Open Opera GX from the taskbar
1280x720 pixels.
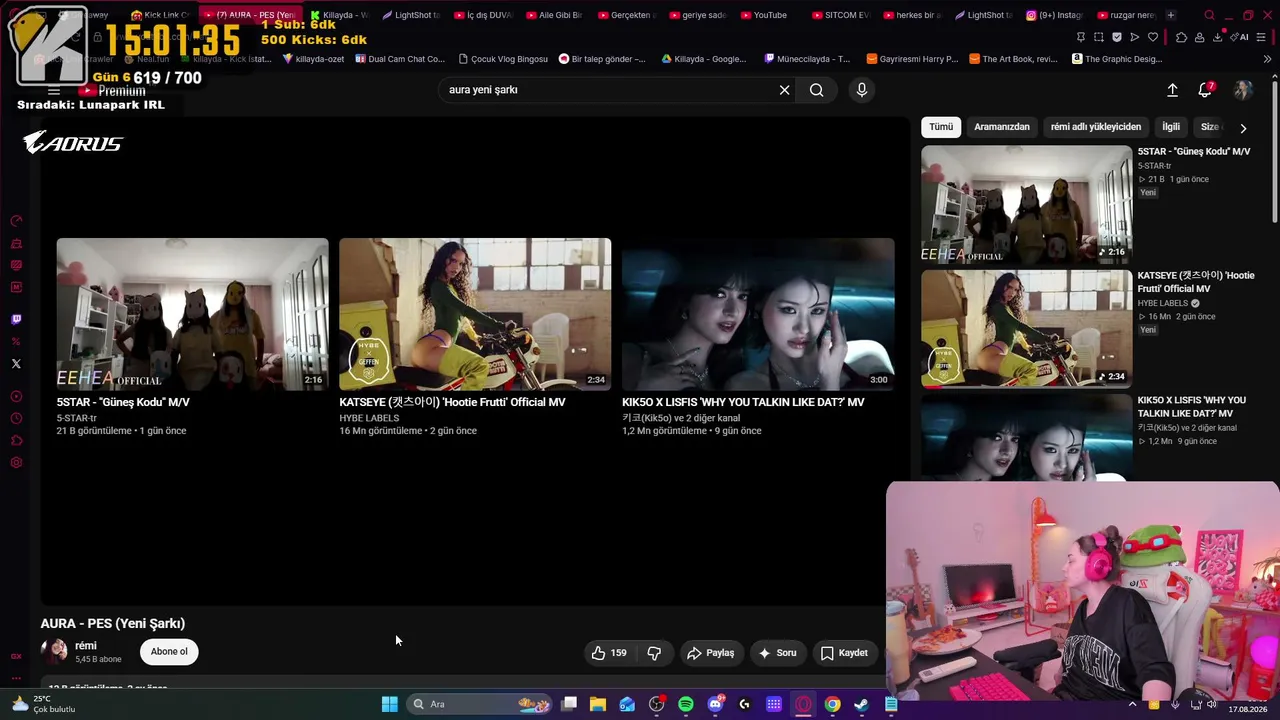803,704
